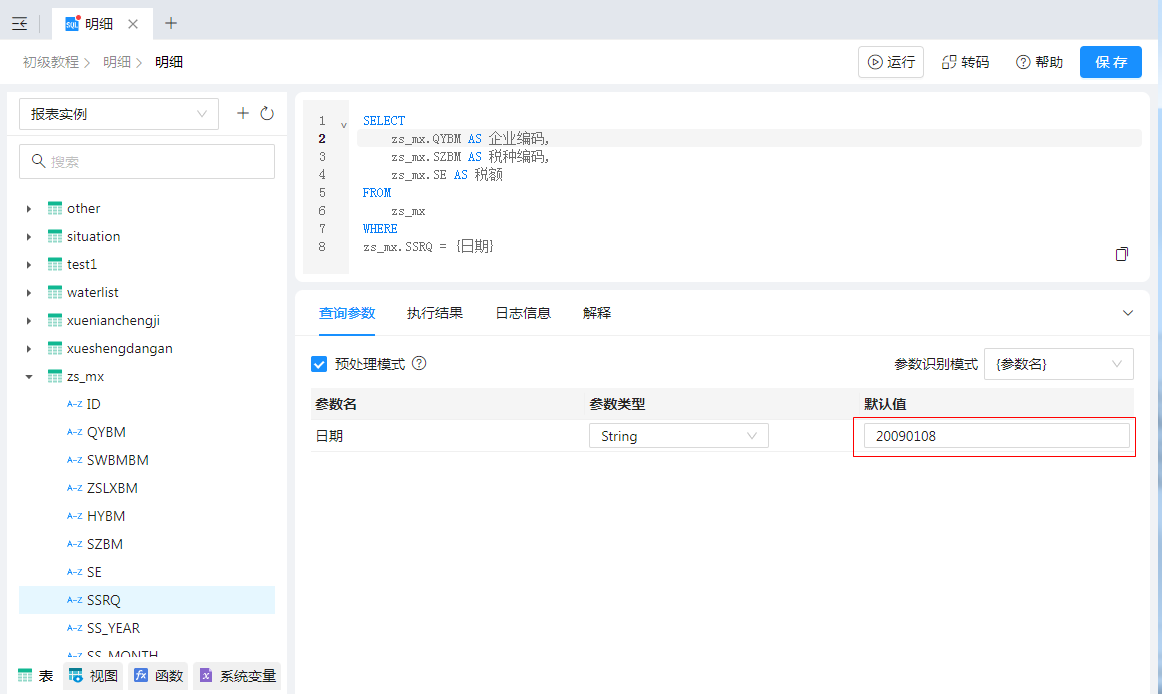Collapse the bottom panel with the chevron icon
Viewport: 1162px width, 694px height.
1128,313
